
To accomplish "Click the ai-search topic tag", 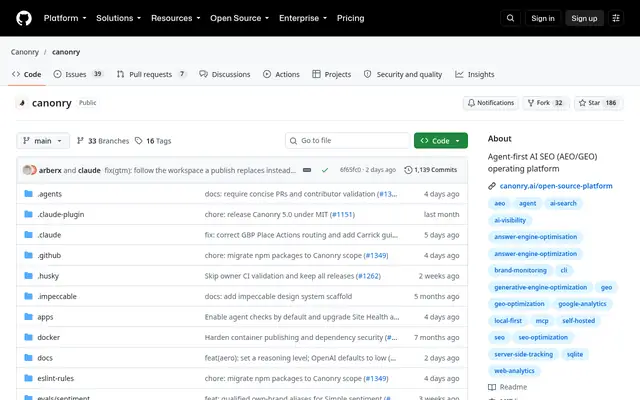I will [563, 203].
